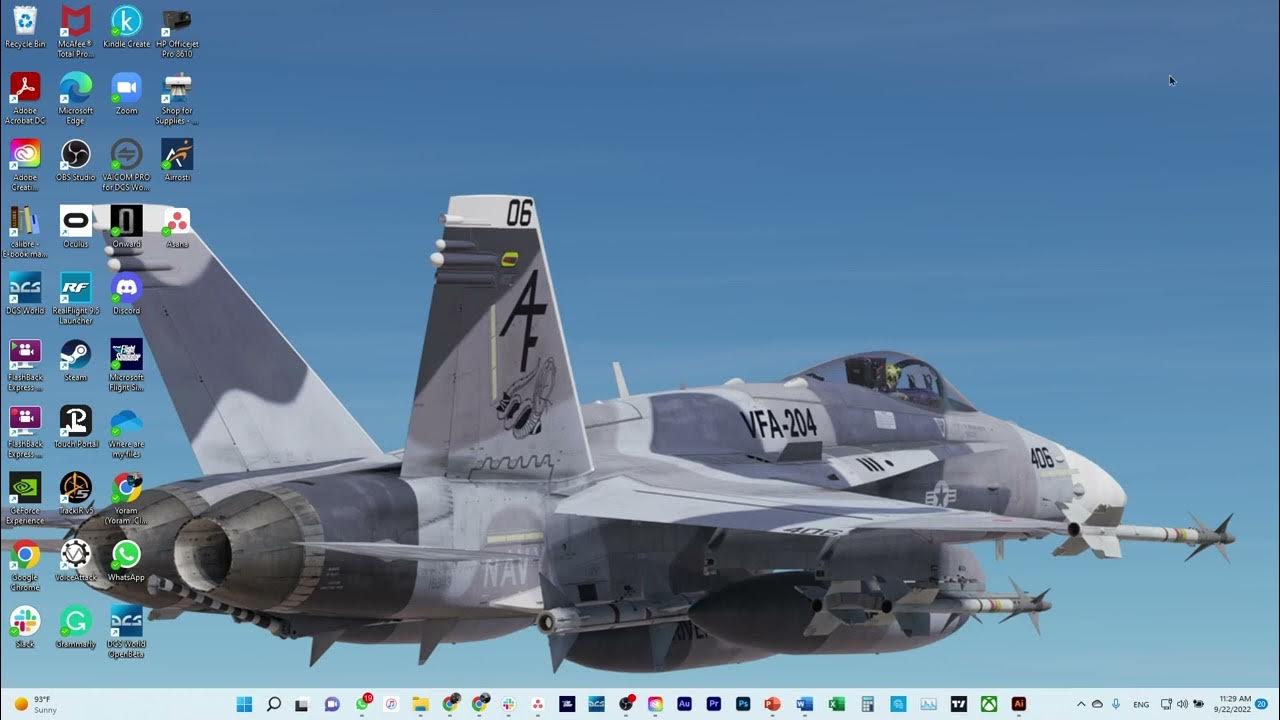Click the microphone tray icon
The height and width of the screenshot is (720, 1280).
[x=1116, y=704]
